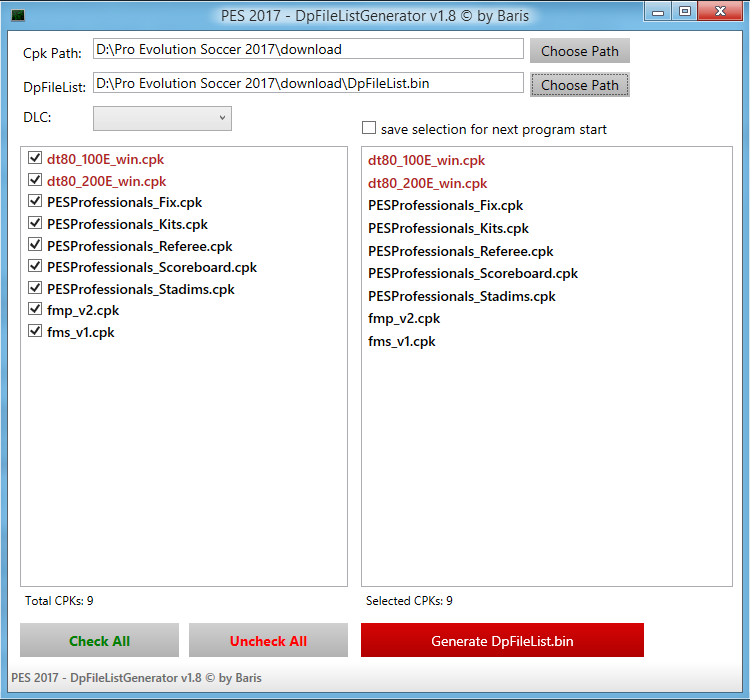Select dt80_200E_win.cpk in right list

click(x=427, y=183)
